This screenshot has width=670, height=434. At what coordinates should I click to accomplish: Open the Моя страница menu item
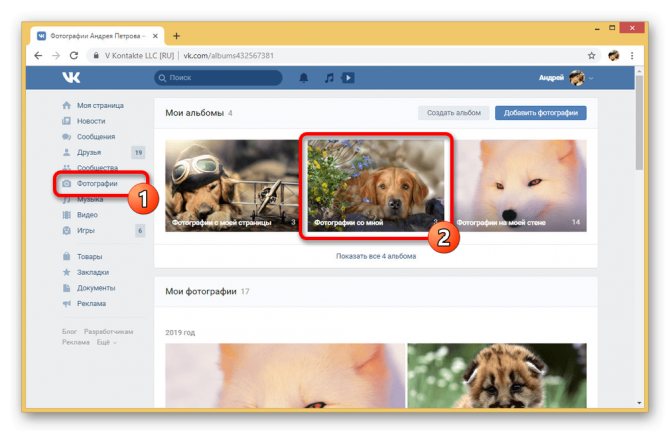(100, 105)
